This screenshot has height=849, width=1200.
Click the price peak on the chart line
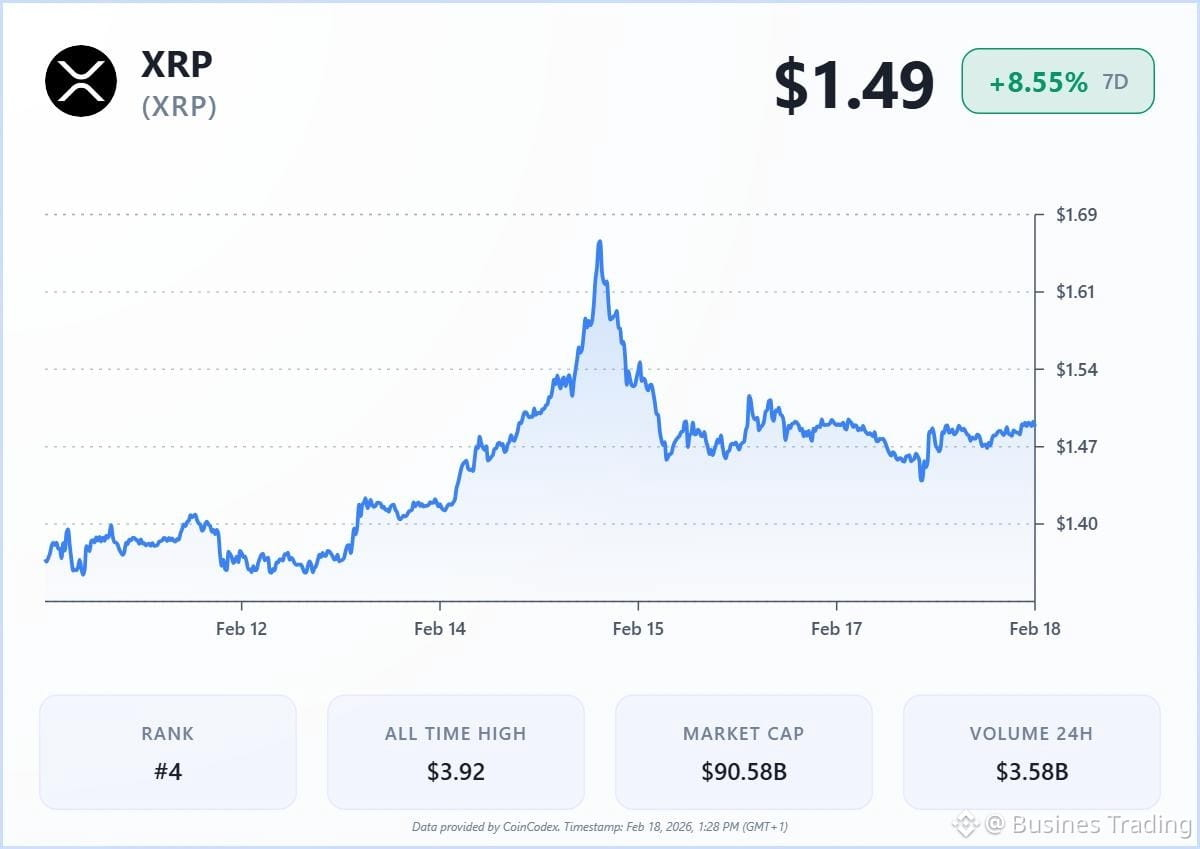point(599,243)
